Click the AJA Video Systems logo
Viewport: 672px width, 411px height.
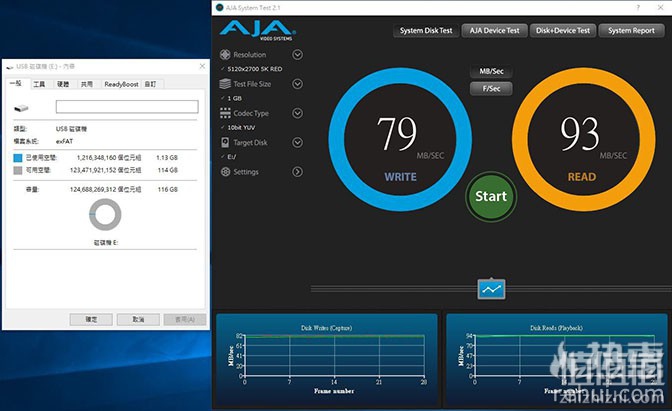258,30
